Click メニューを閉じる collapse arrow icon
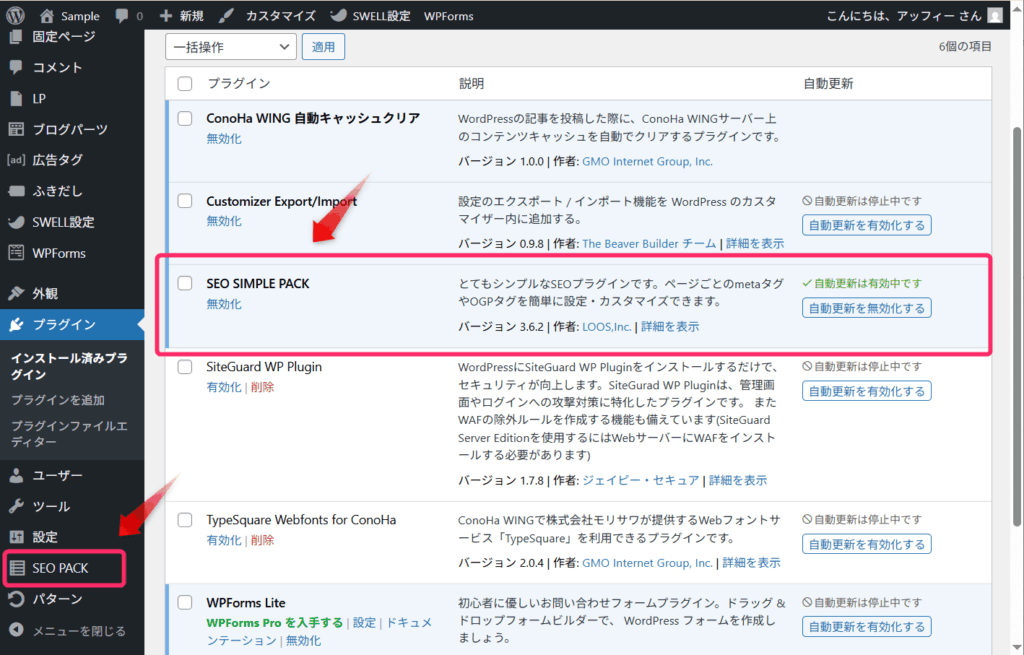The height and width of the screenshot is (655, 1024). [x=16, y=630]
